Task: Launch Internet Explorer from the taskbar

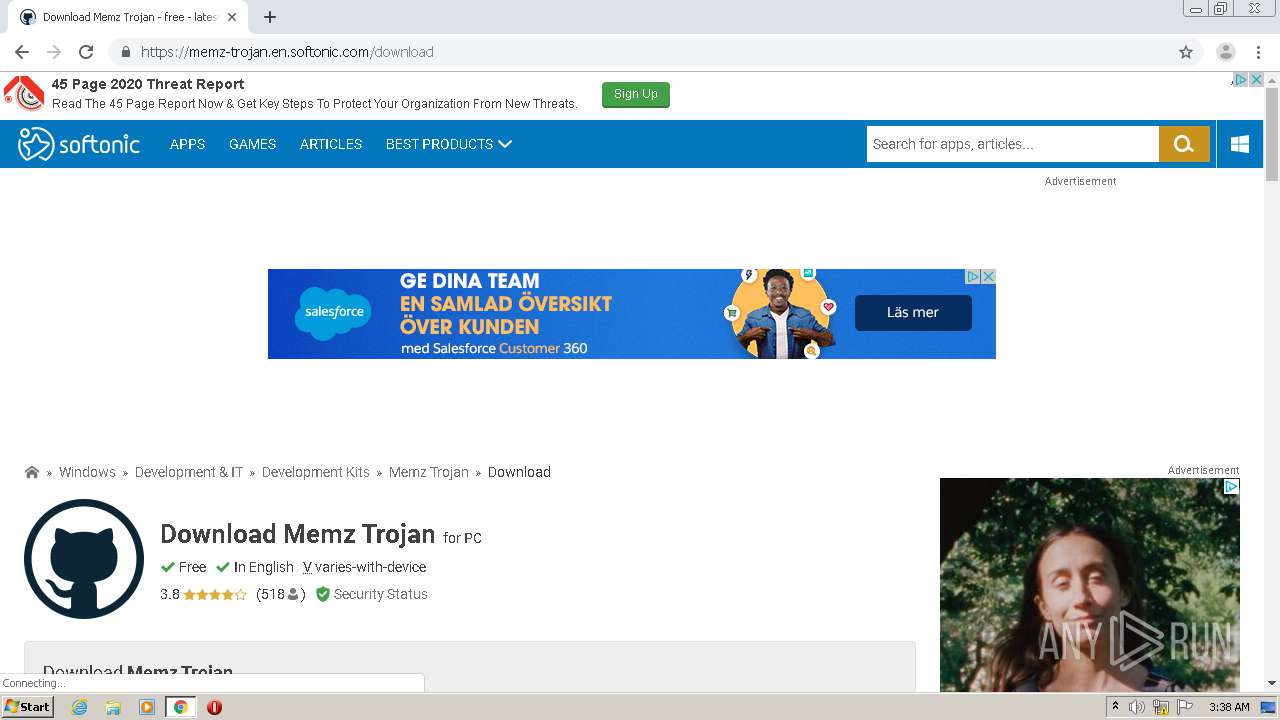Action: click(x=79, y=707)
